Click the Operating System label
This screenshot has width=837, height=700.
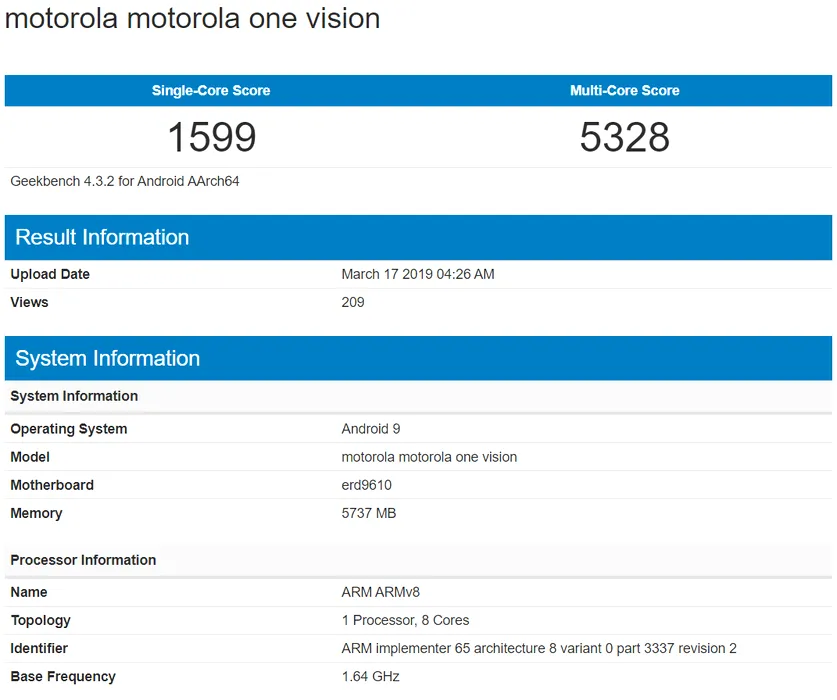pyautogui.click(x=69, y=429)
